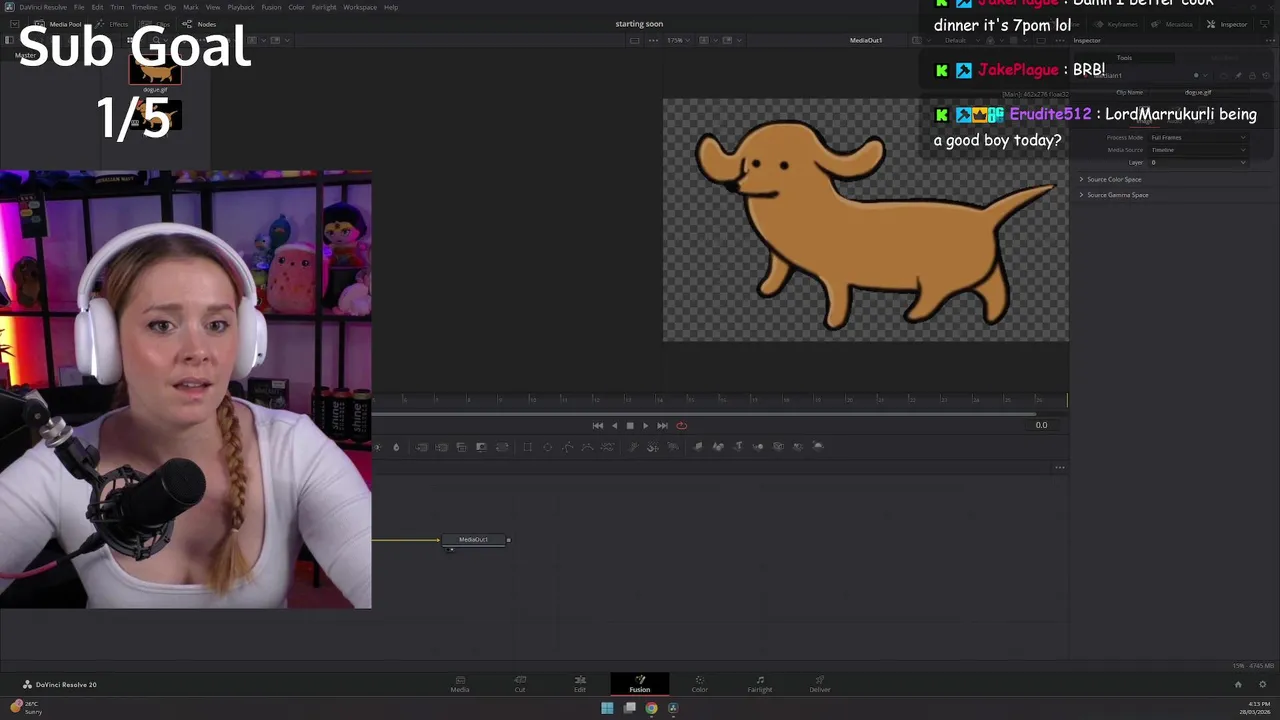Play the composition in reverse
Viewport: 1280px width, 720px height.
[614, 425]
